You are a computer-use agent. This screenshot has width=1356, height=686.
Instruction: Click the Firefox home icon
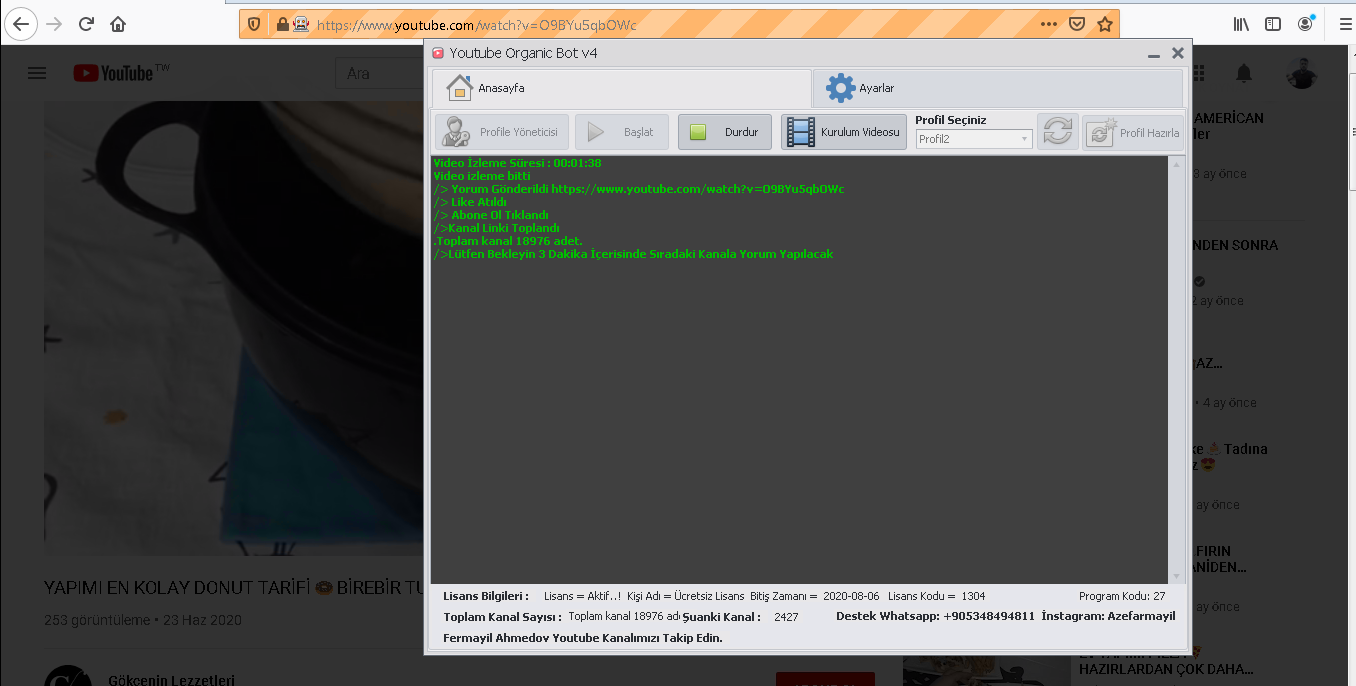118,24
